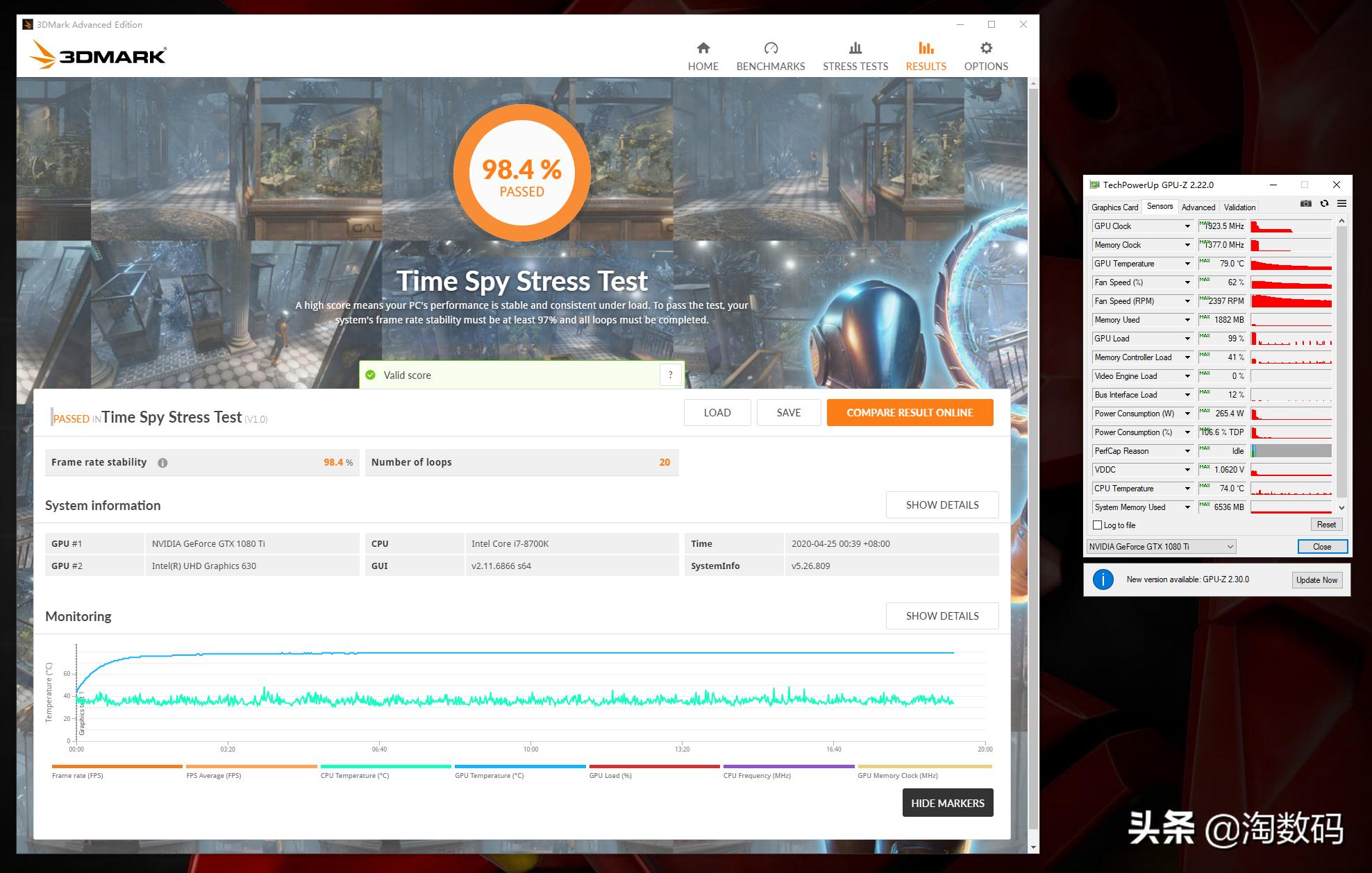Click the Valid score question mark
Screen dimensions: 1372x873
670,375
